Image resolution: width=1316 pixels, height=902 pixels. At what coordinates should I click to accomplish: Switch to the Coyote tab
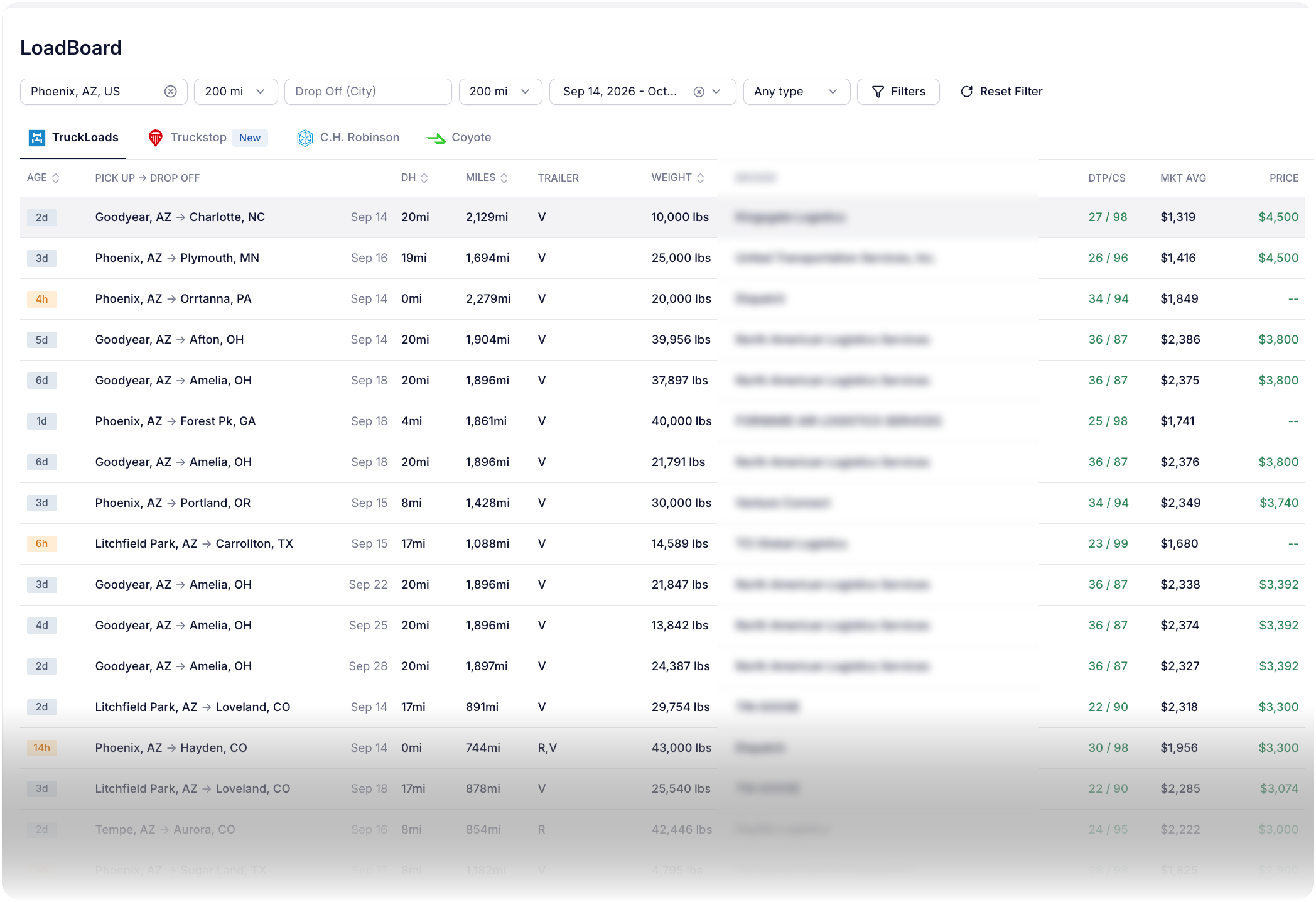point(459,138)
